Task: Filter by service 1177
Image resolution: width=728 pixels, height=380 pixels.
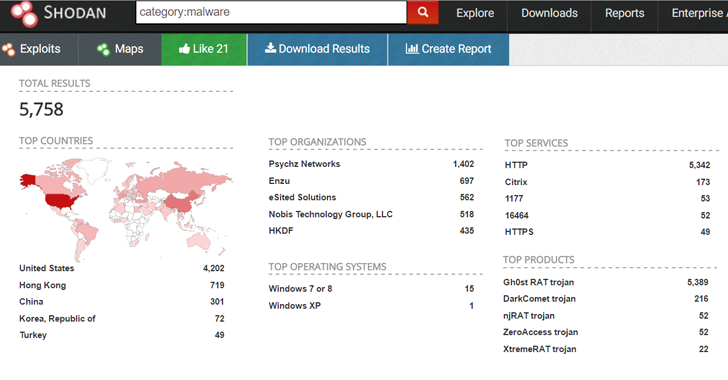Action: (514, 199)
